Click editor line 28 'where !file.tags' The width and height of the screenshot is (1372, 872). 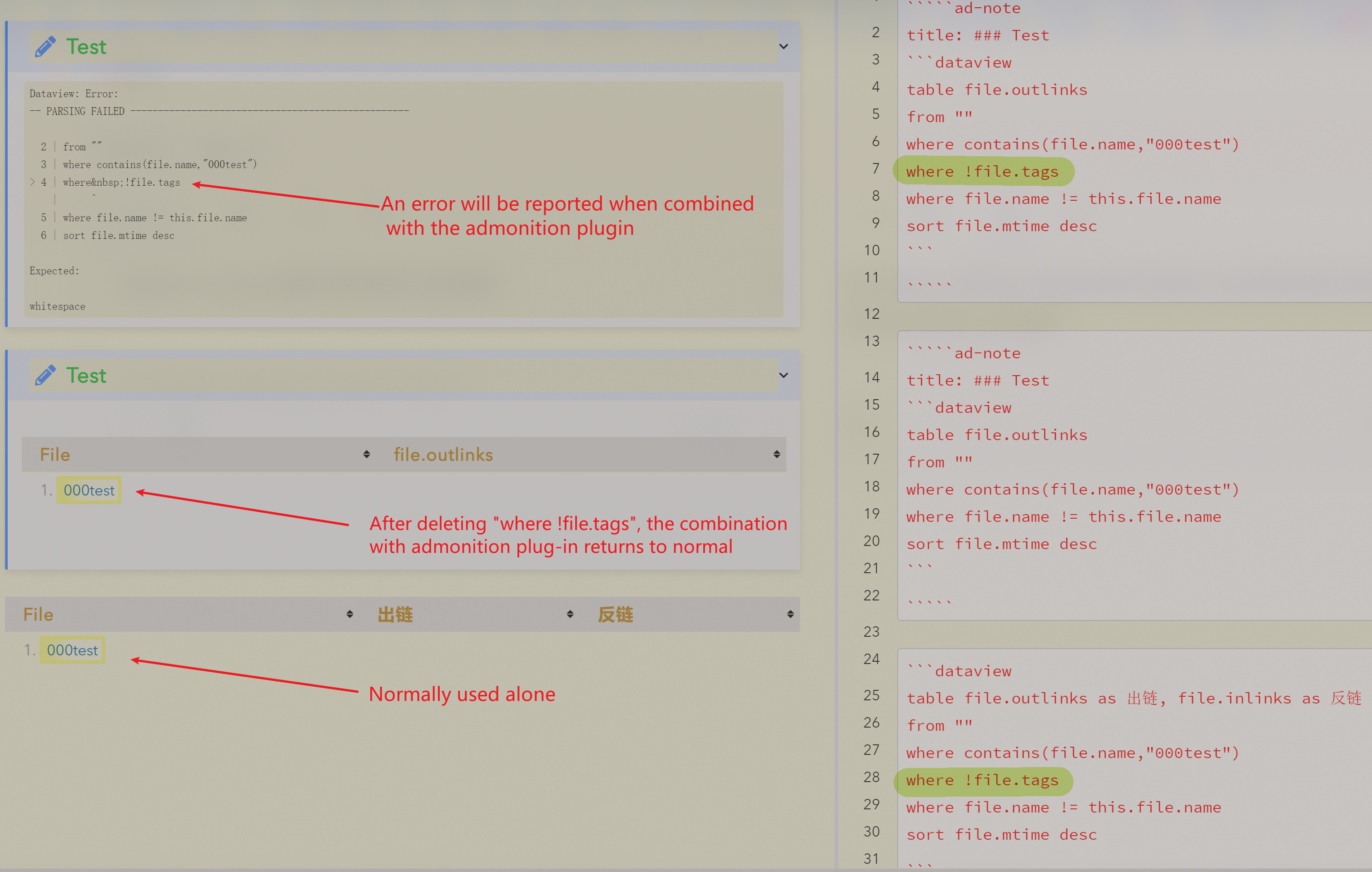click(982, 780)
